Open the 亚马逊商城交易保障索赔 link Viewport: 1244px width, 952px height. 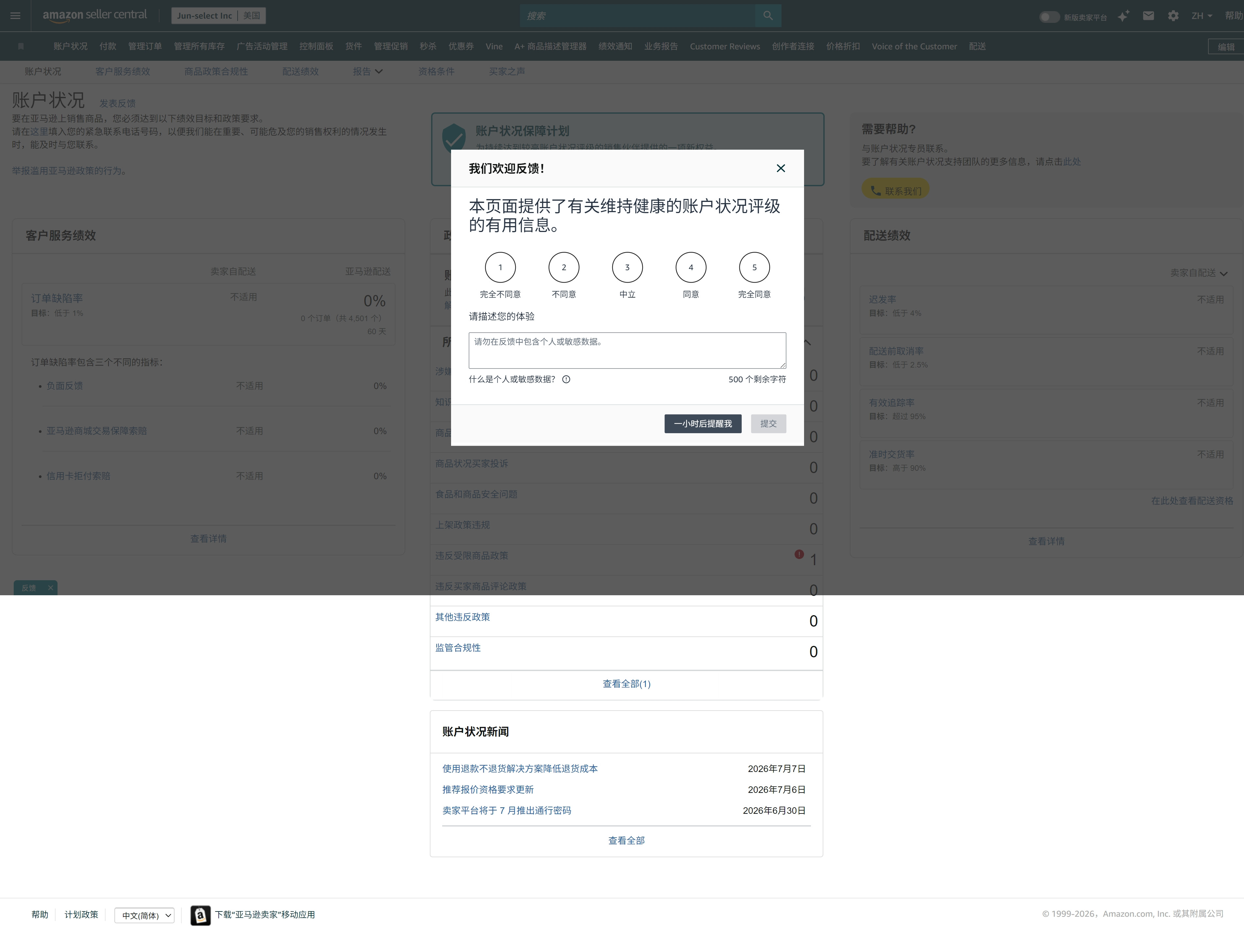[x=96, y=431]
